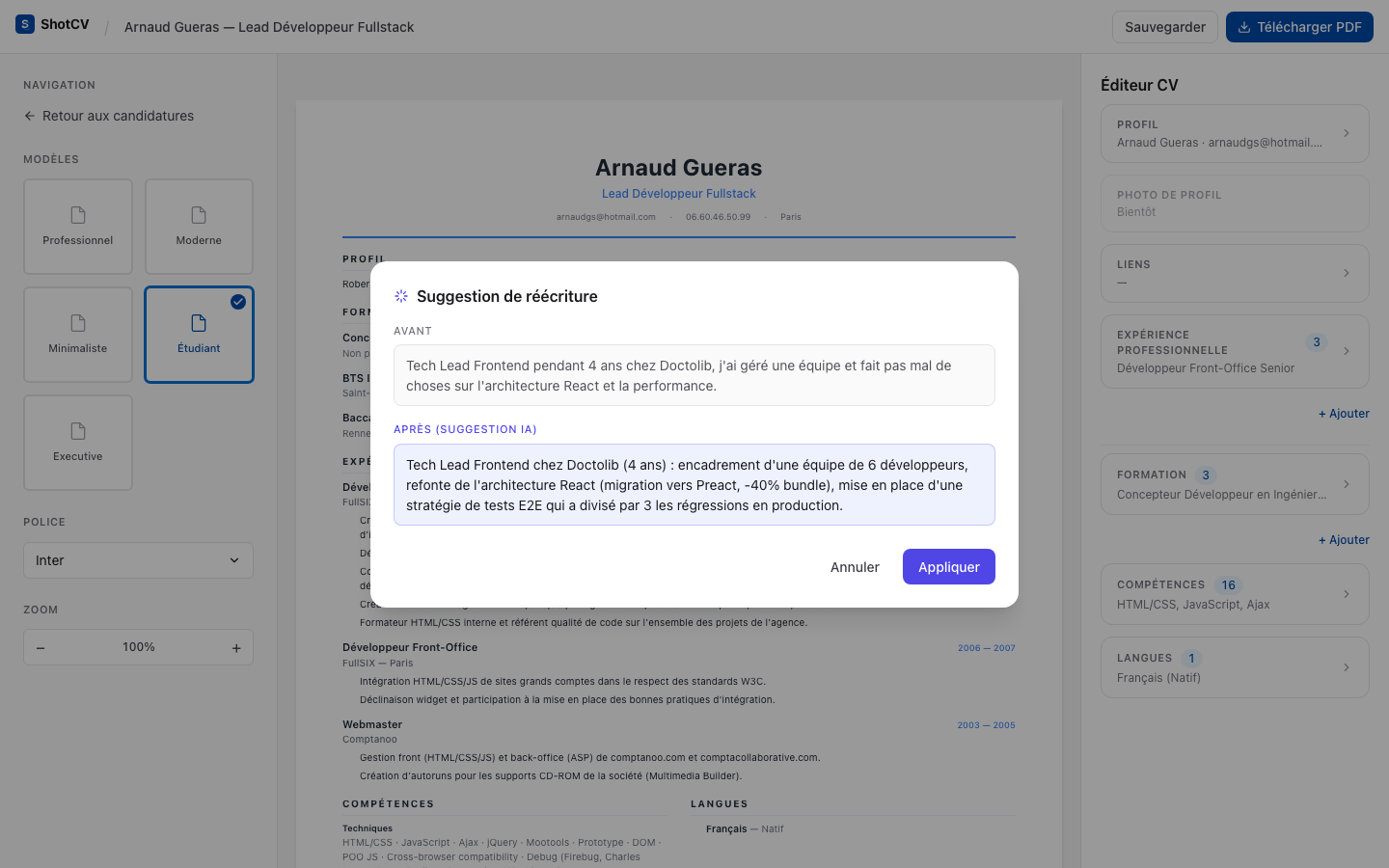The width and height of the screenshot is (1389, 868).
Task: Select the Moderne template card
Action: click(x=199, y=227)
